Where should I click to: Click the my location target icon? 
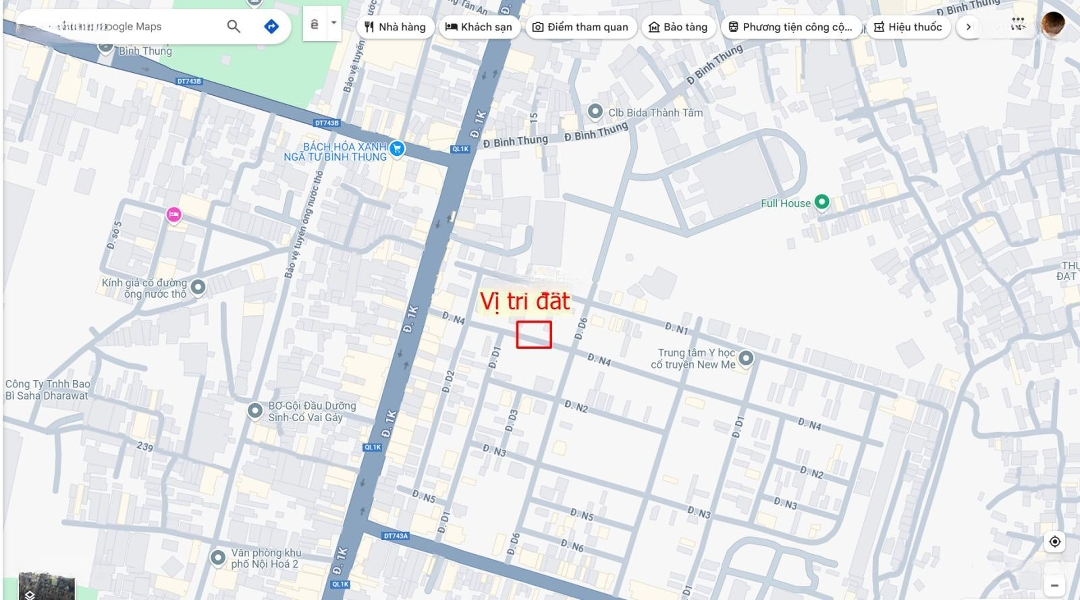1055,541
